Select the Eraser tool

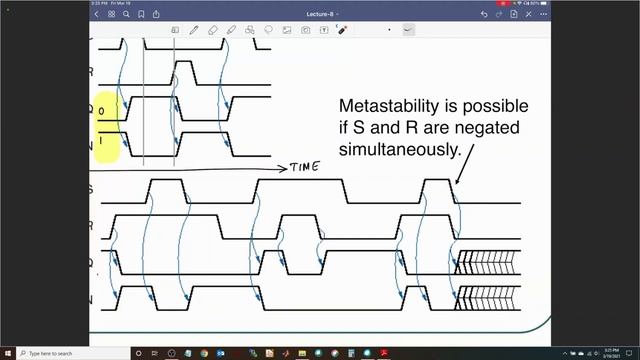[212, 30]
